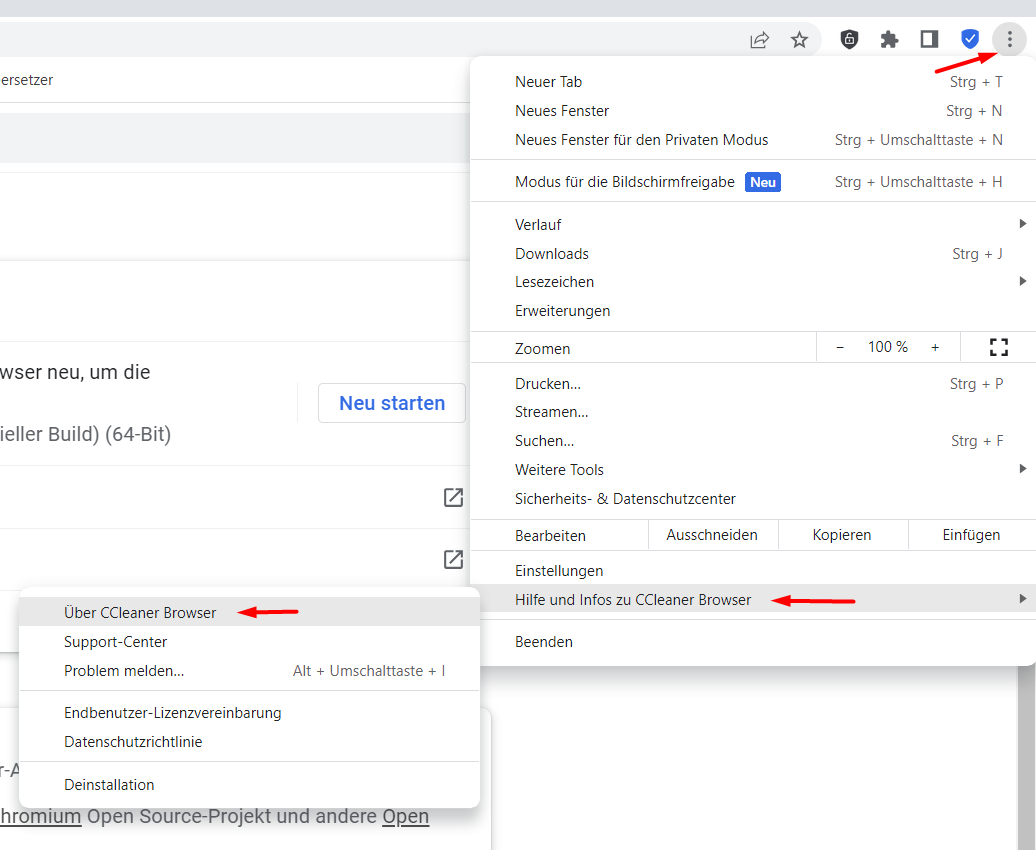Close the three-dot browser menu button
The width and height of the screenshot is (1036, 850).
tap(1009, 40)
